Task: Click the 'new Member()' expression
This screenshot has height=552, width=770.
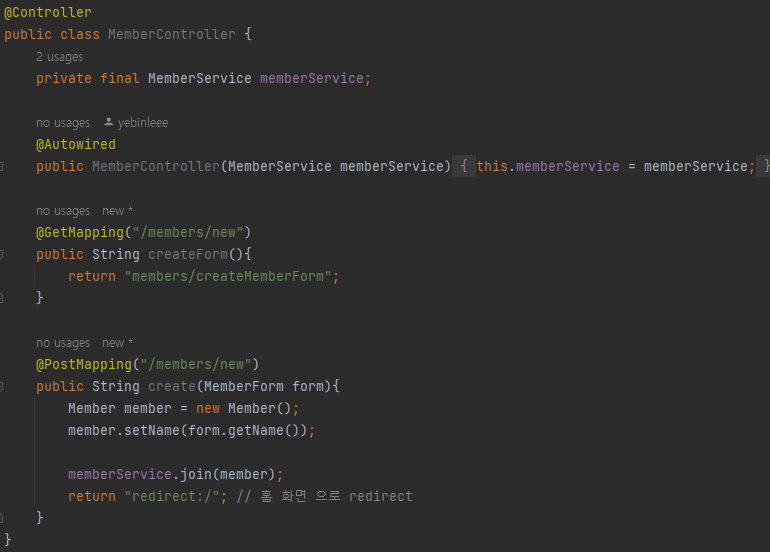Action: tap(244, 409)
